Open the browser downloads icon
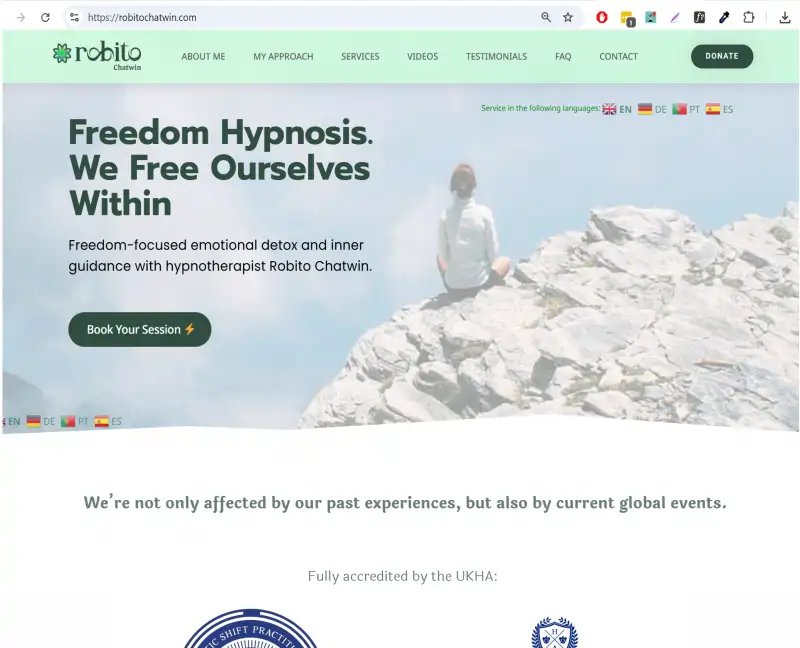The image size is (800, 648). click(x=785, y=17)
